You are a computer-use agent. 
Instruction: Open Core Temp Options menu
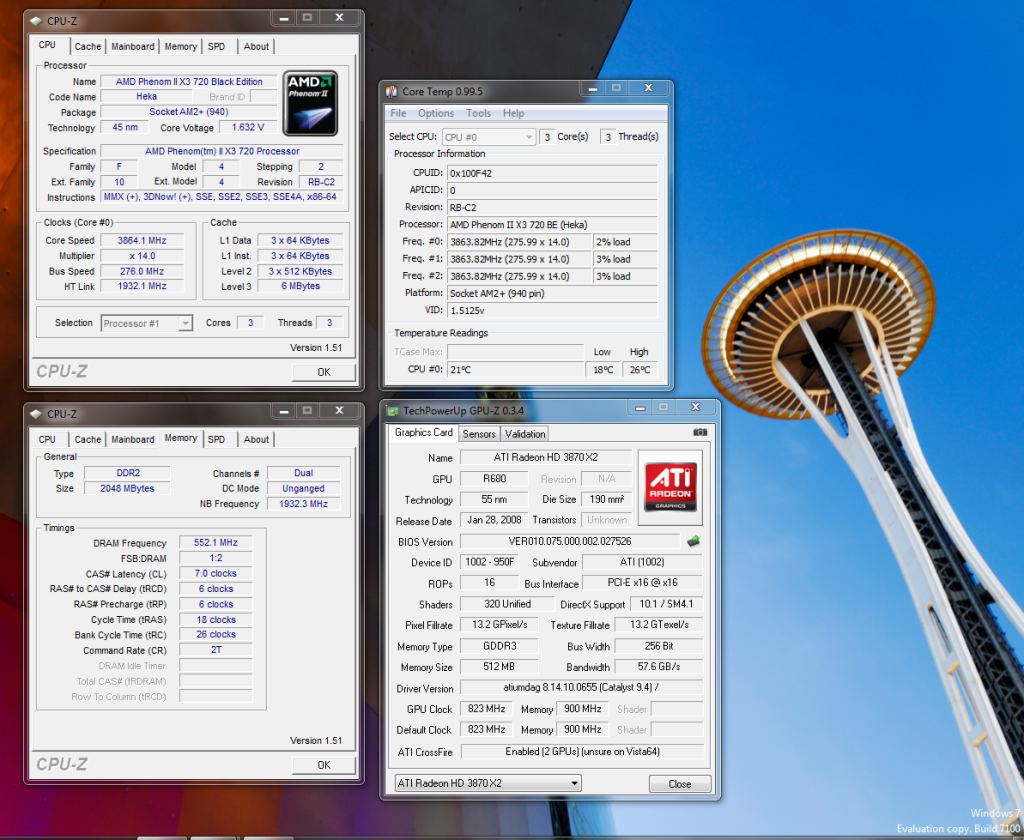pos(436,113)
